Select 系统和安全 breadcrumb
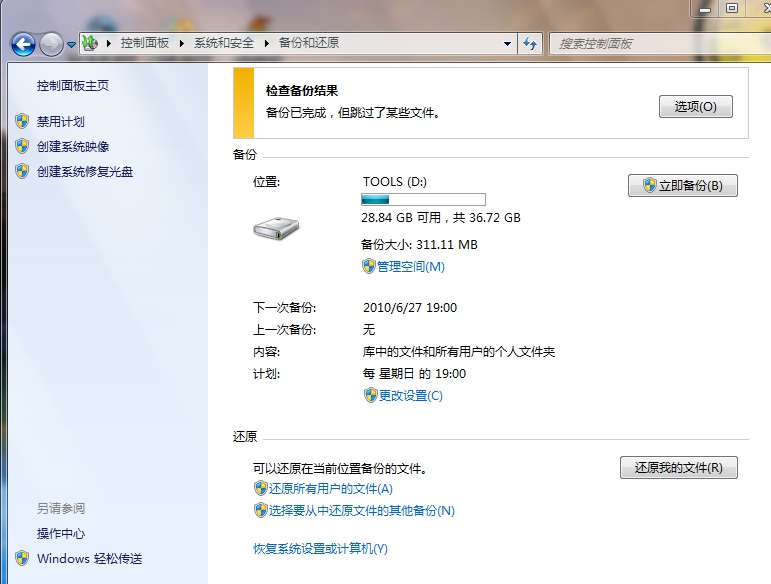This screenshot has width=771, height=584. (x=224, y=43)
